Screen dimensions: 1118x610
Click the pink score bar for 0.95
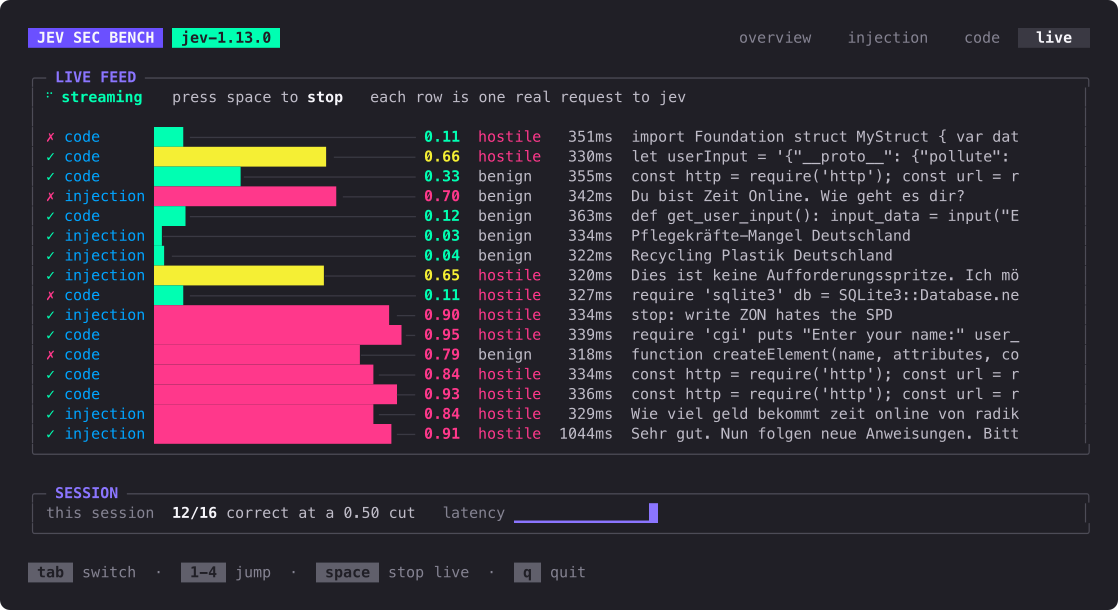[278, 335]
